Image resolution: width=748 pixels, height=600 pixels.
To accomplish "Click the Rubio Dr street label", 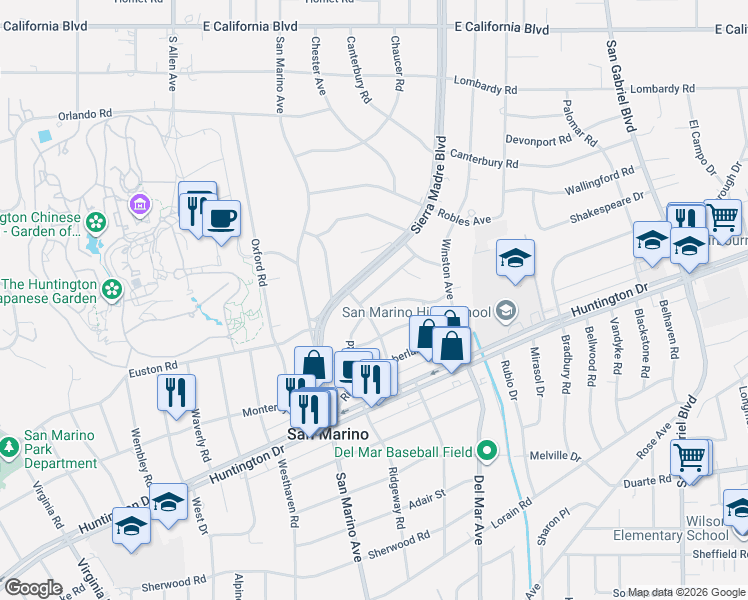I will point(509,380).
